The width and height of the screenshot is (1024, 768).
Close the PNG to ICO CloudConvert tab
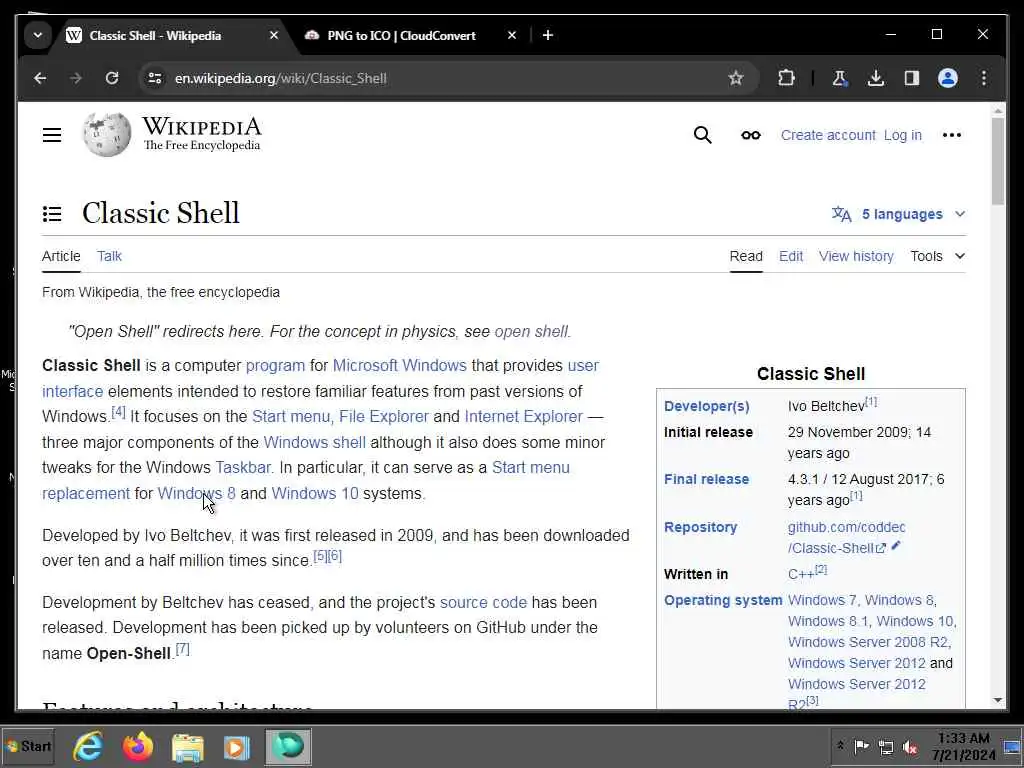512,35
